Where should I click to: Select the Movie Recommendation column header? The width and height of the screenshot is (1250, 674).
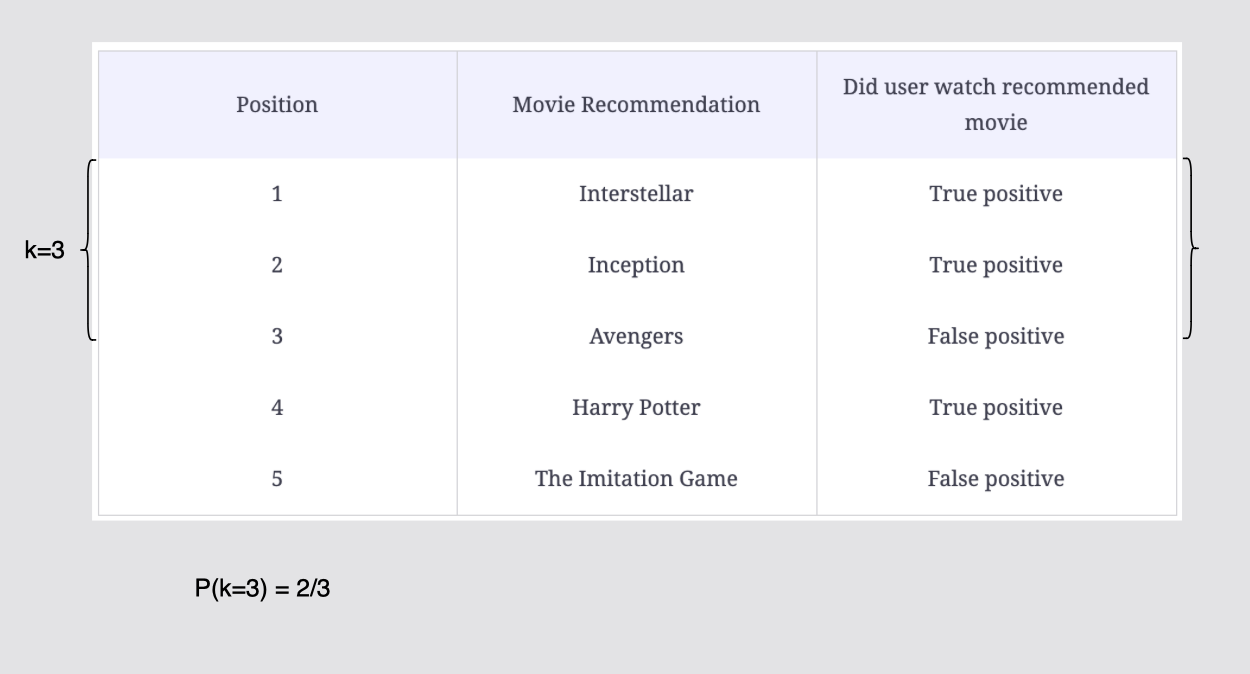[x=636, y=105]
